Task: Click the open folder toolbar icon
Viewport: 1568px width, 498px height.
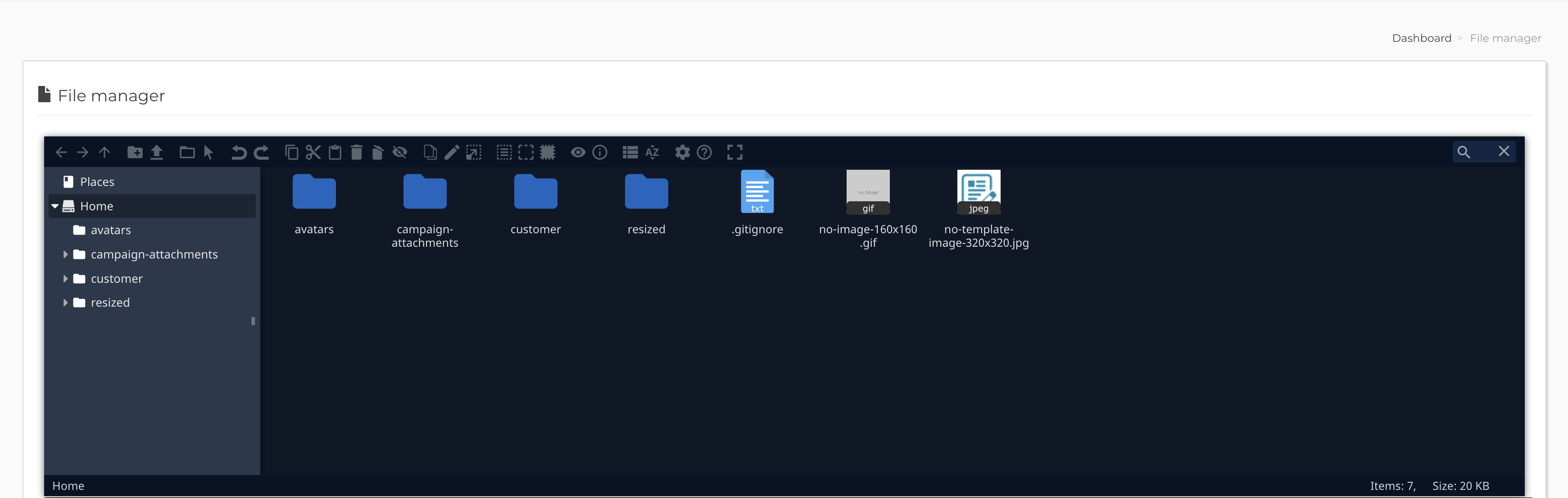Action: click(187, 152)
